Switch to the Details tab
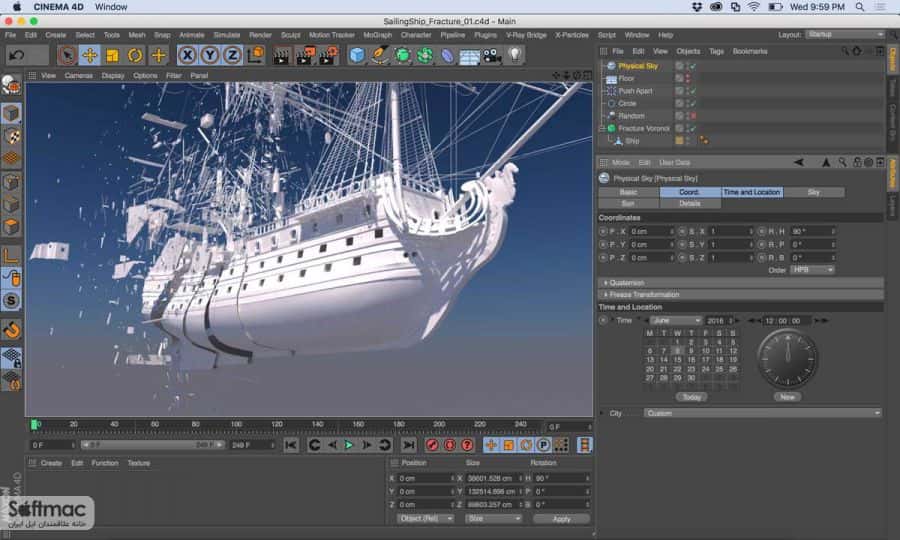The image size is (900, 540). [690, 204]
